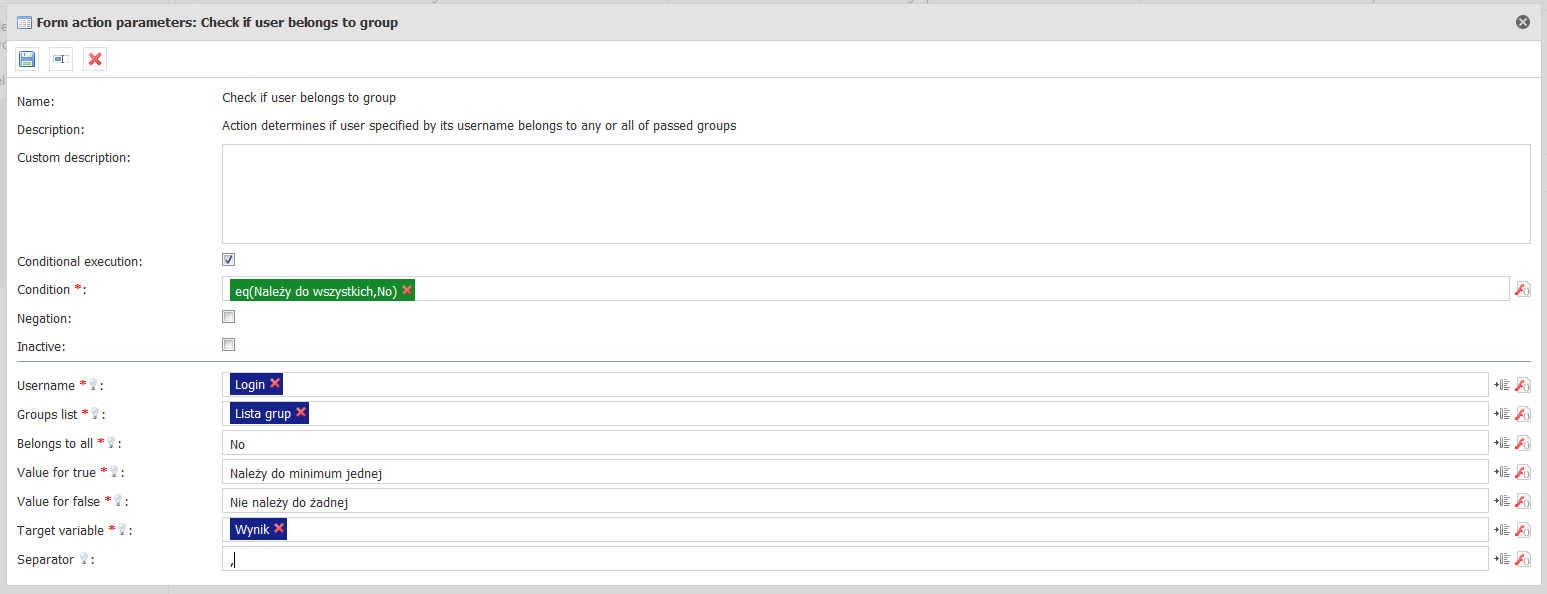
Task: Click the variable list icon for Groups list
Action: pos(1501,414)
